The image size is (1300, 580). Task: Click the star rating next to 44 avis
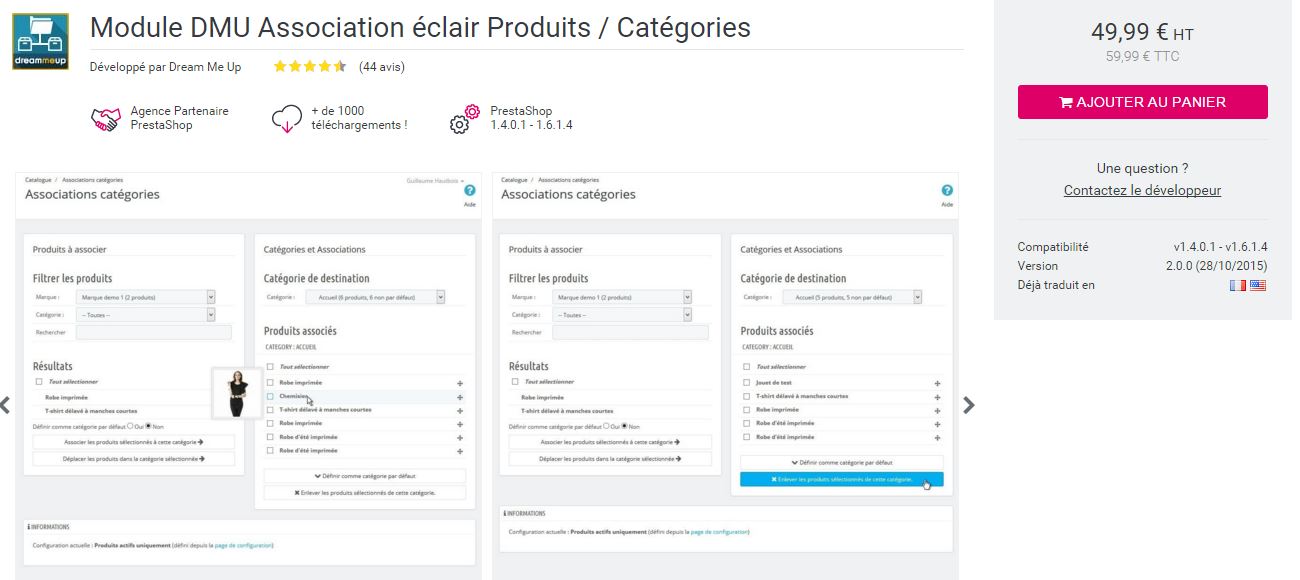pyautogui.click(x=310, y=67)
